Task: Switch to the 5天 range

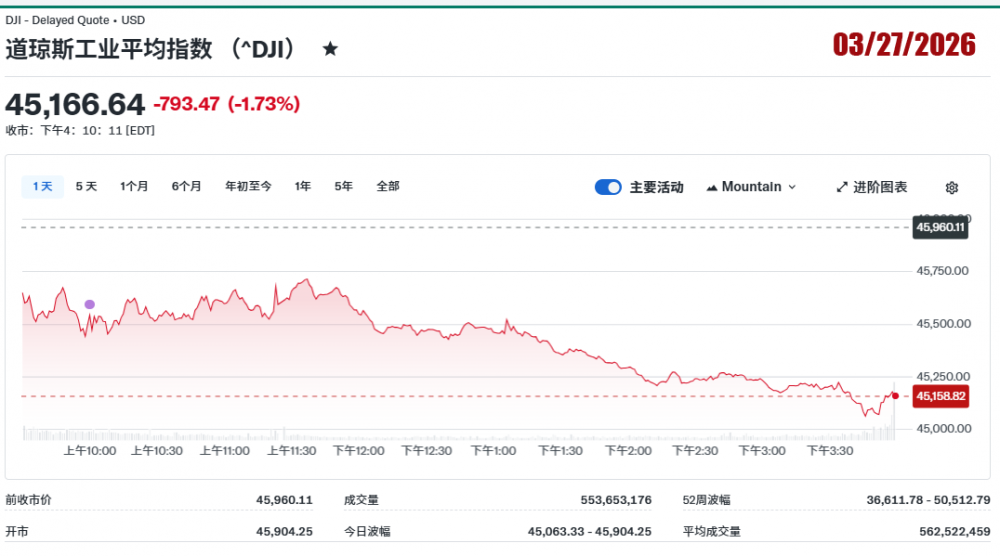Action: coord(86,186)
